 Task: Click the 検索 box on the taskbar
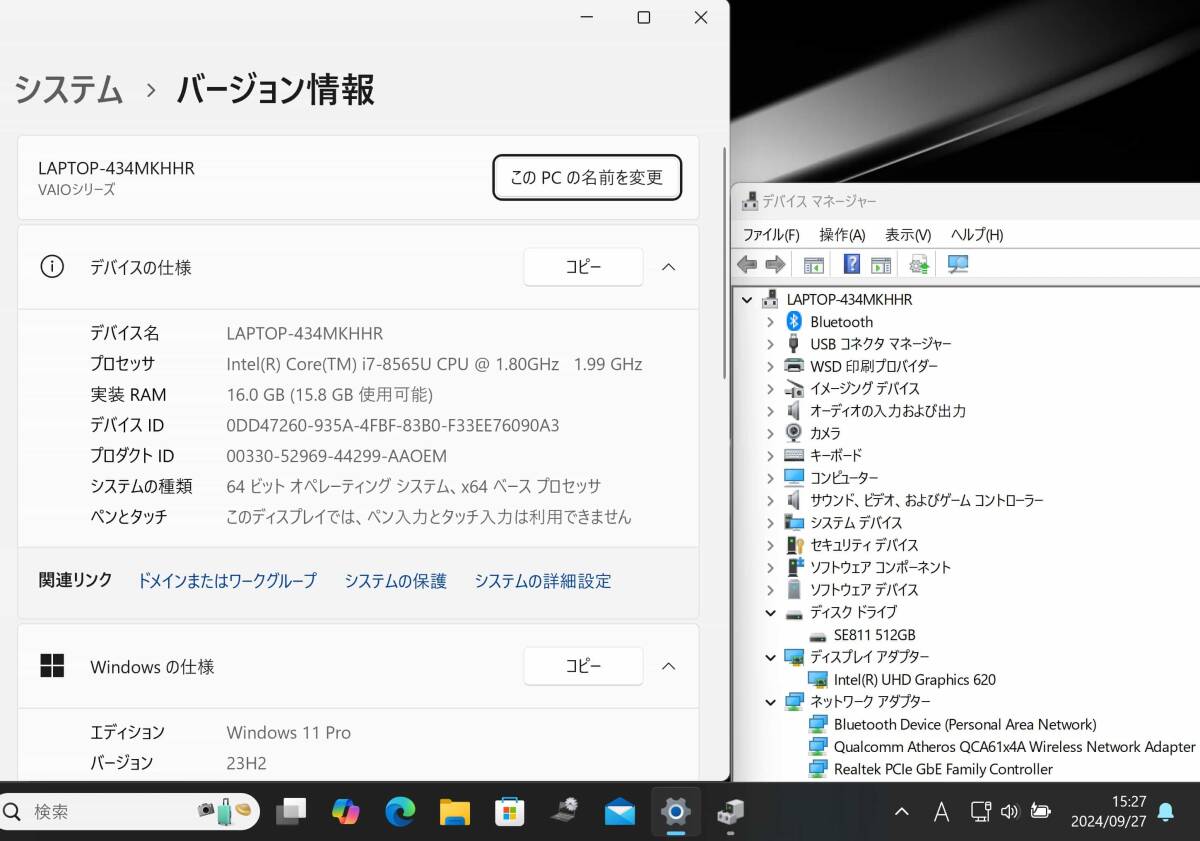(130, 811)
